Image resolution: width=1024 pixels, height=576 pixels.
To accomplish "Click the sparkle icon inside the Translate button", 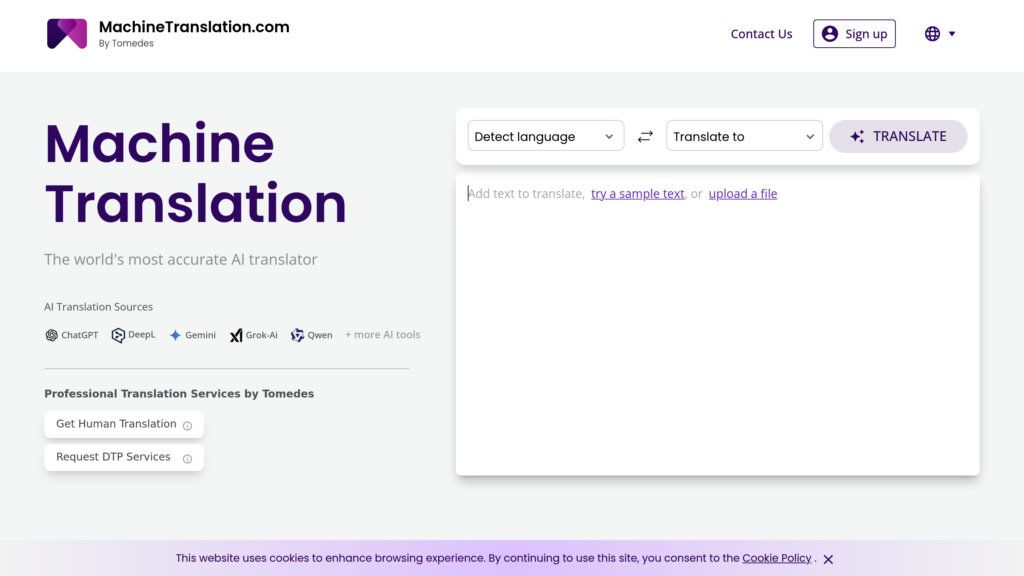I will (x=857, y=136).
